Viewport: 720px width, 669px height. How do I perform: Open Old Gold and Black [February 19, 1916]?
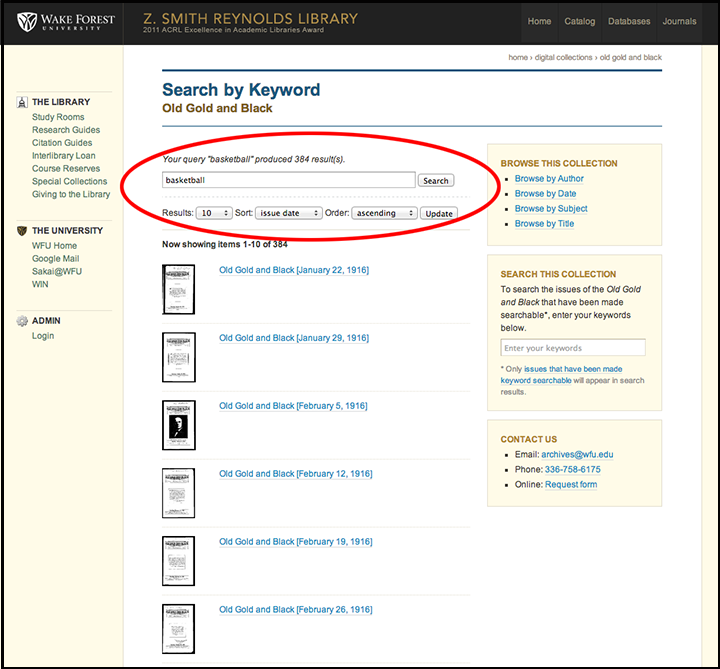[x=296, y=542]
